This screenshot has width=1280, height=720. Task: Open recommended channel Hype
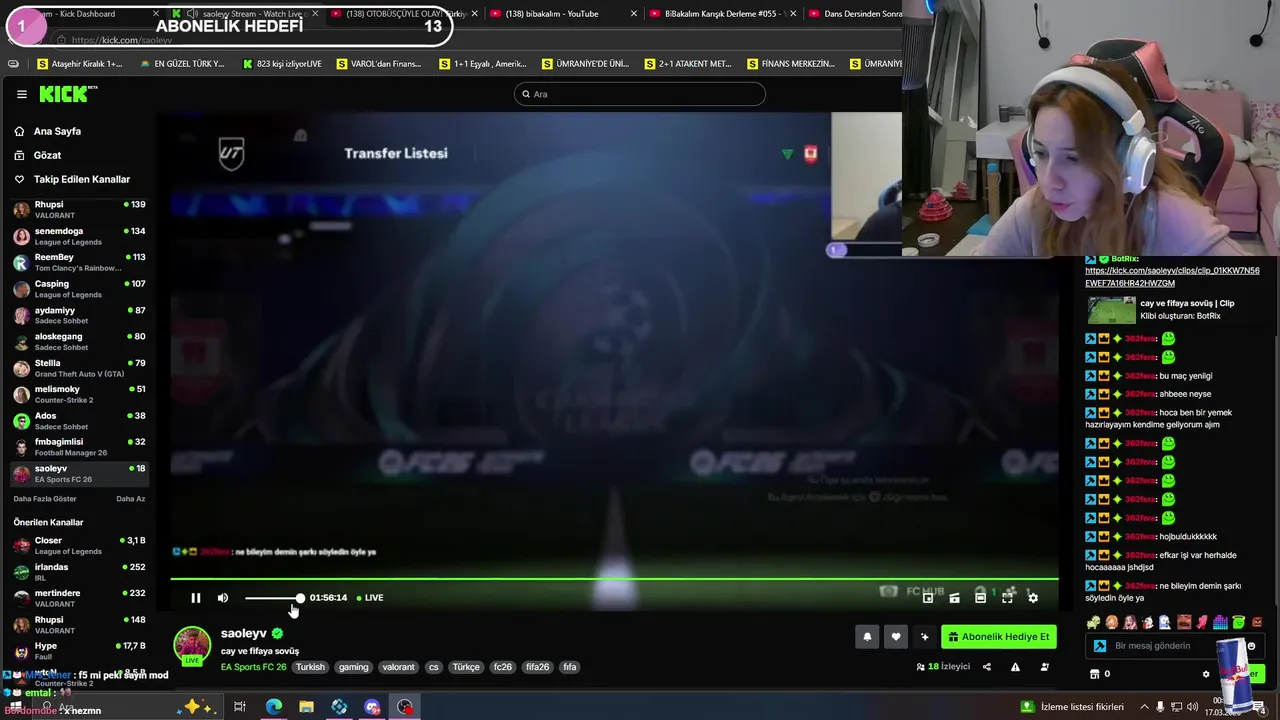80,650
